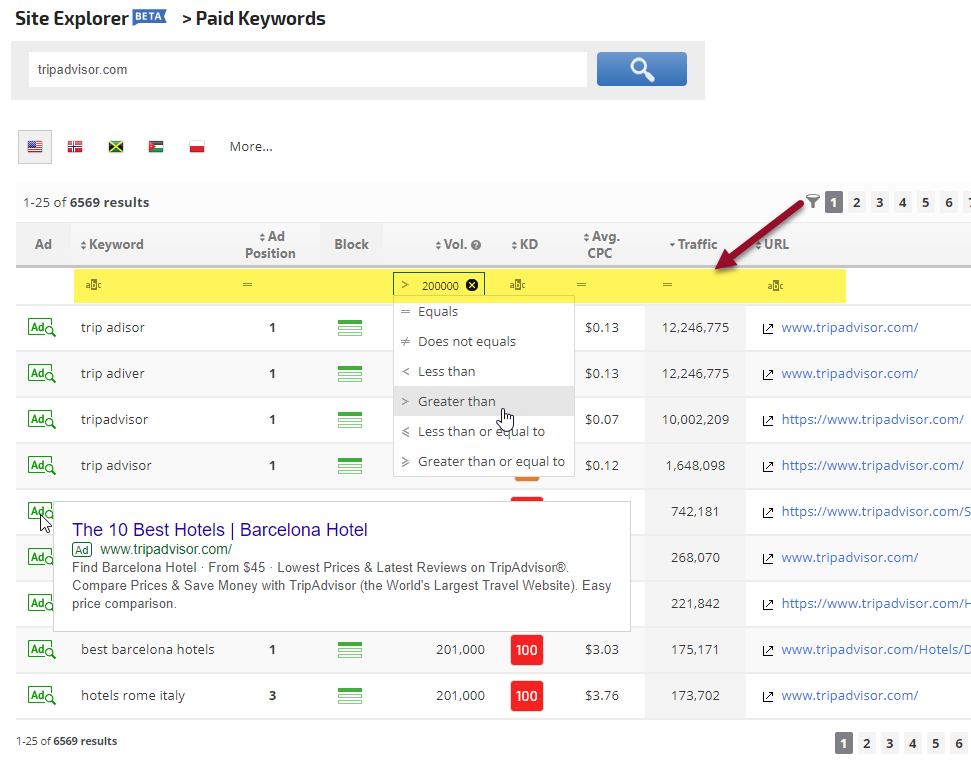This screenshot has width=971, height=762.
Task: Click the Vol. help question icon
Action: click(x=476, y=245)
